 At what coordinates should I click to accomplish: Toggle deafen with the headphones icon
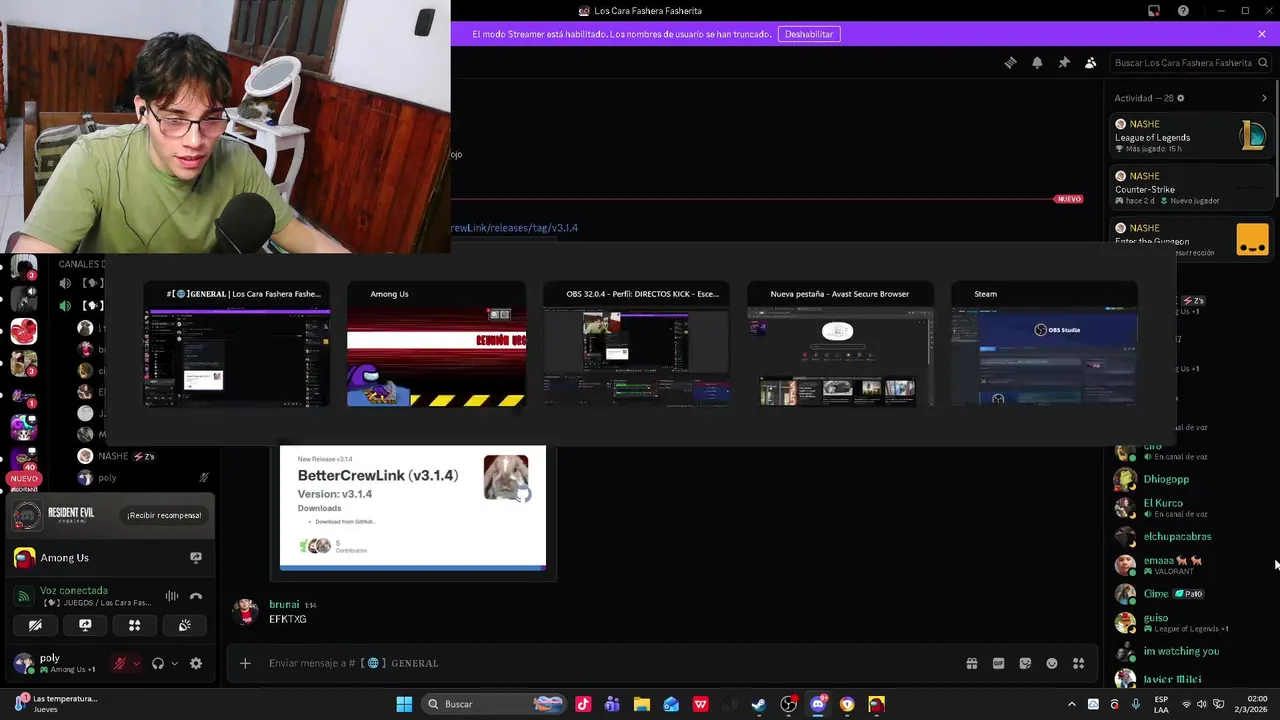(x=158, y=663)
